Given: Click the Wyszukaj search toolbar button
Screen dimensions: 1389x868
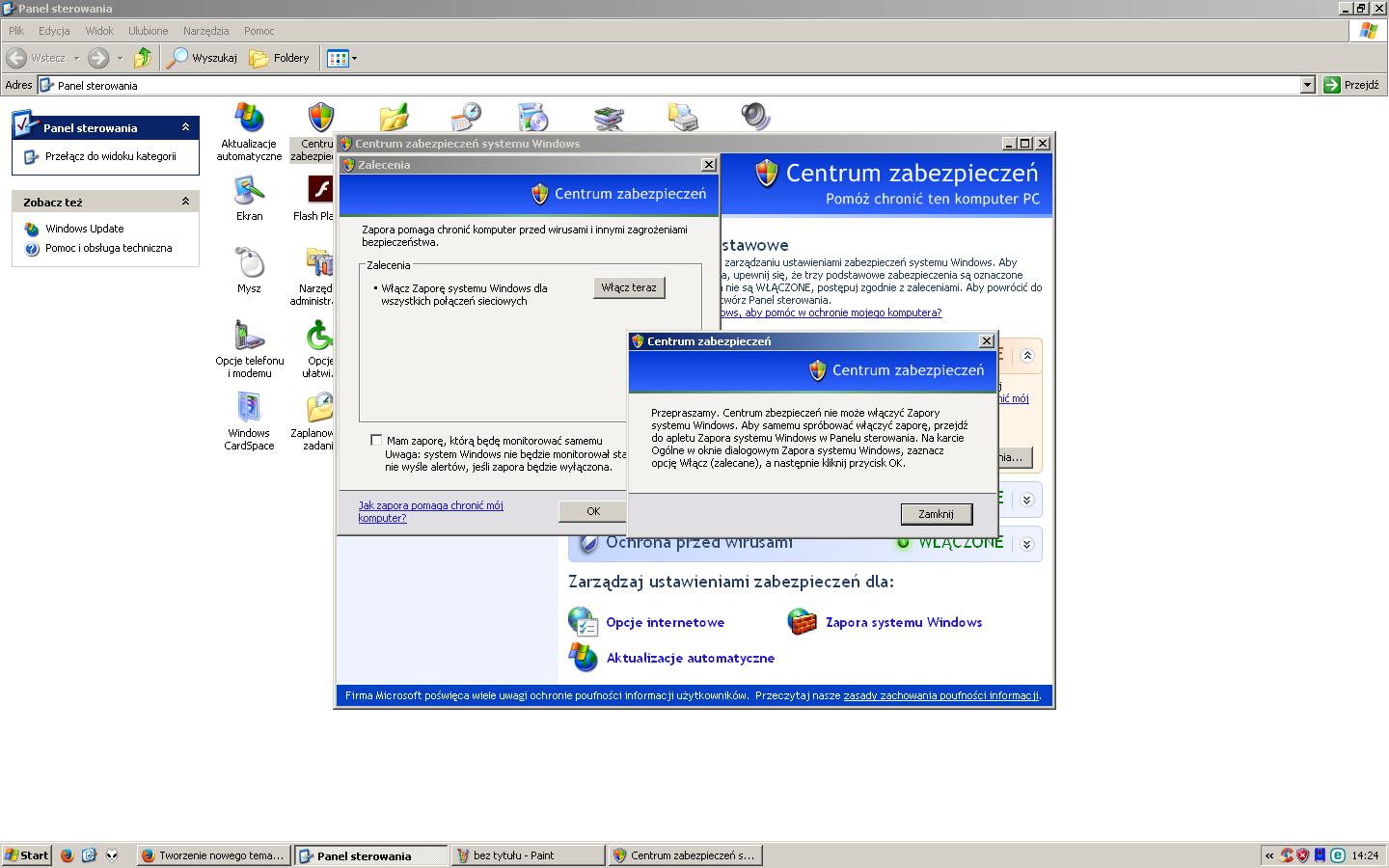Looking at the screenshot, I should 203,58.
